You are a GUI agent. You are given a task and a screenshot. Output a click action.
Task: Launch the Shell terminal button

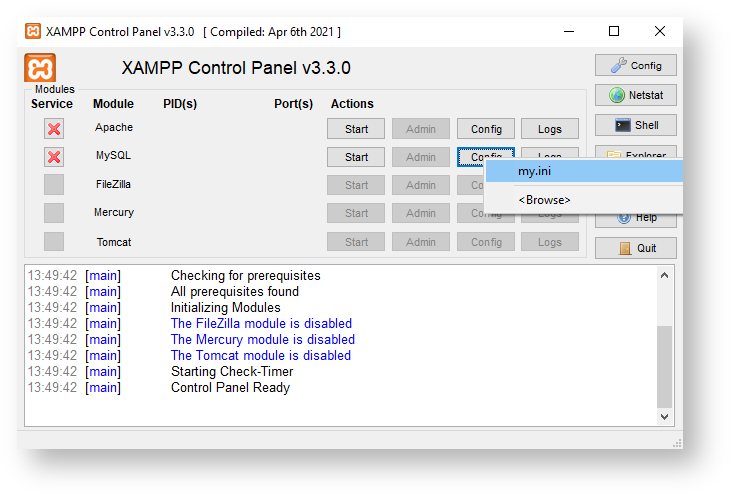tap(635, 126)
